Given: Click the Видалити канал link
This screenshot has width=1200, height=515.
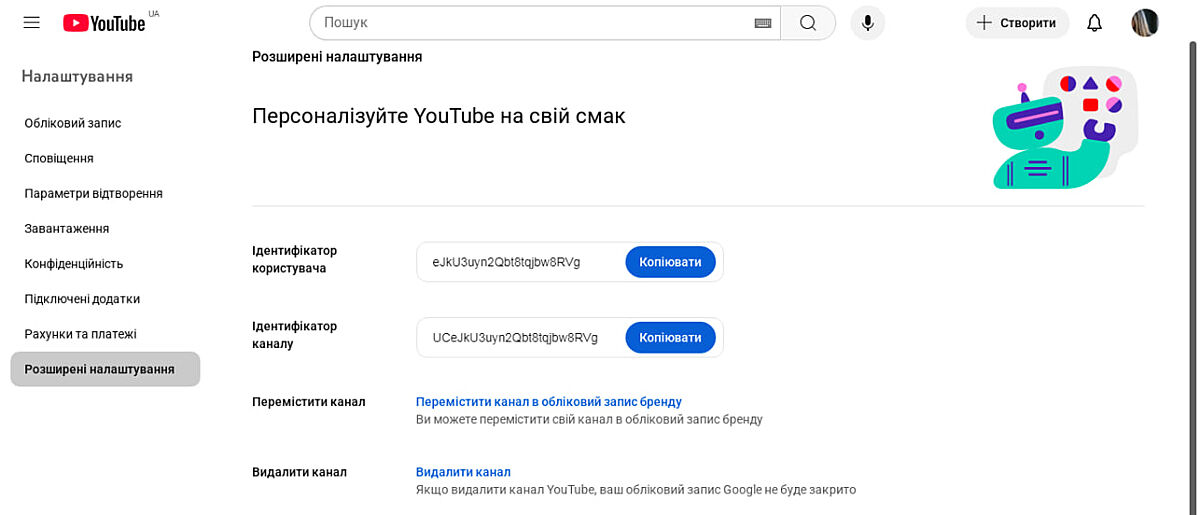Looking at the screenshot, I should click(x=463, y=472).
